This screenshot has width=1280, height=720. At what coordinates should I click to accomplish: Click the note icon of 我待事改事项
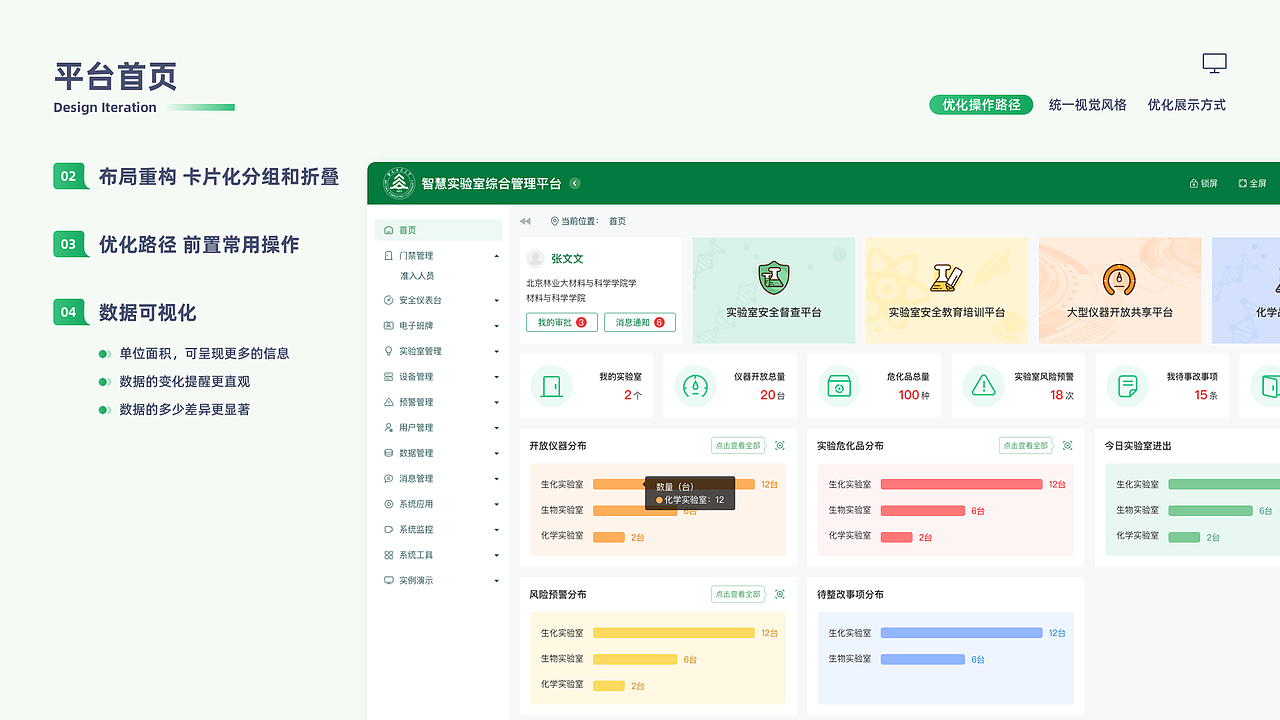click(1127, 385)
